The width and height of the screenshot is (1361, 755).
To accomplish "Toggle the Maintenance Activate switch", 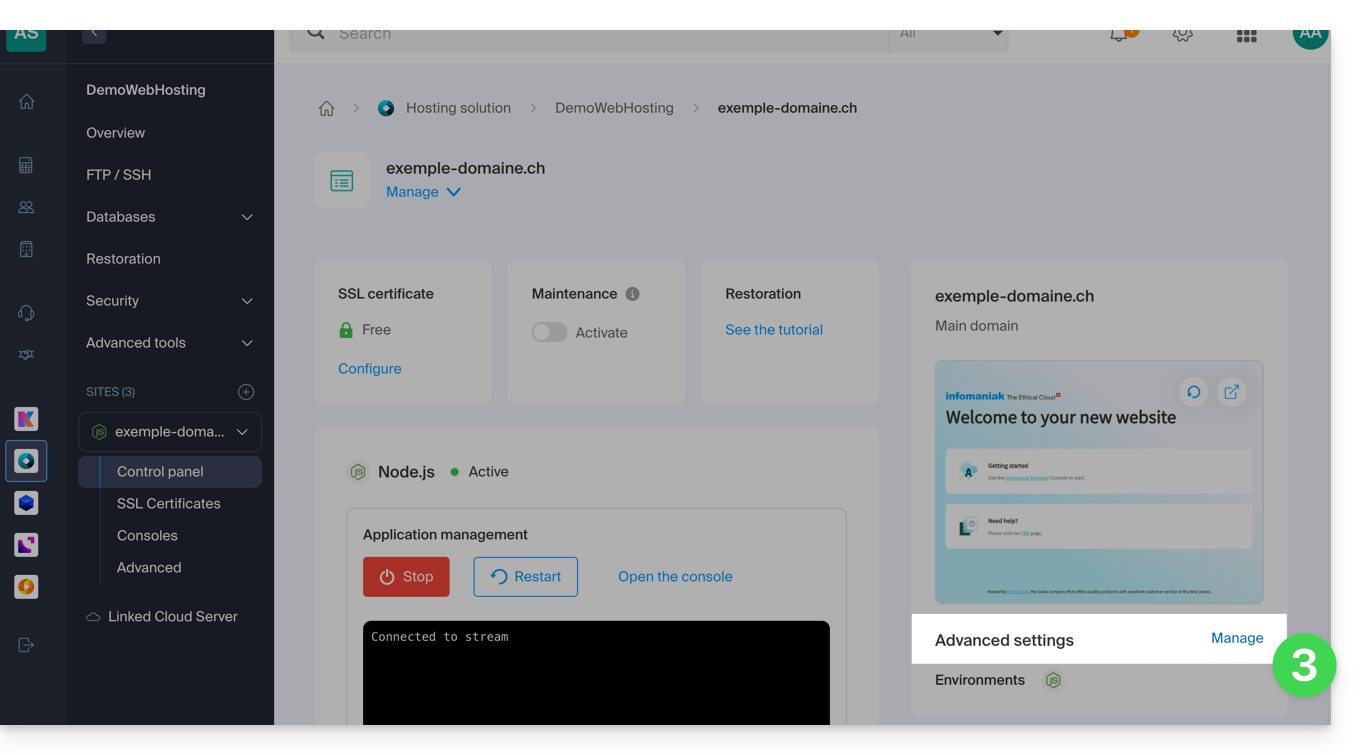I will pyautogui.click(x=549, y=332).
